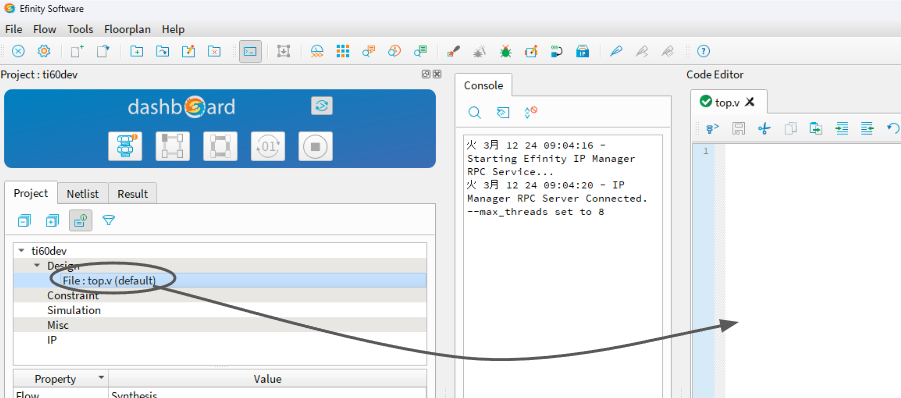Viewport: 901px width, 398px height.
Task: Add file folder-plus icon in toolbar
Action: [137, 51]
